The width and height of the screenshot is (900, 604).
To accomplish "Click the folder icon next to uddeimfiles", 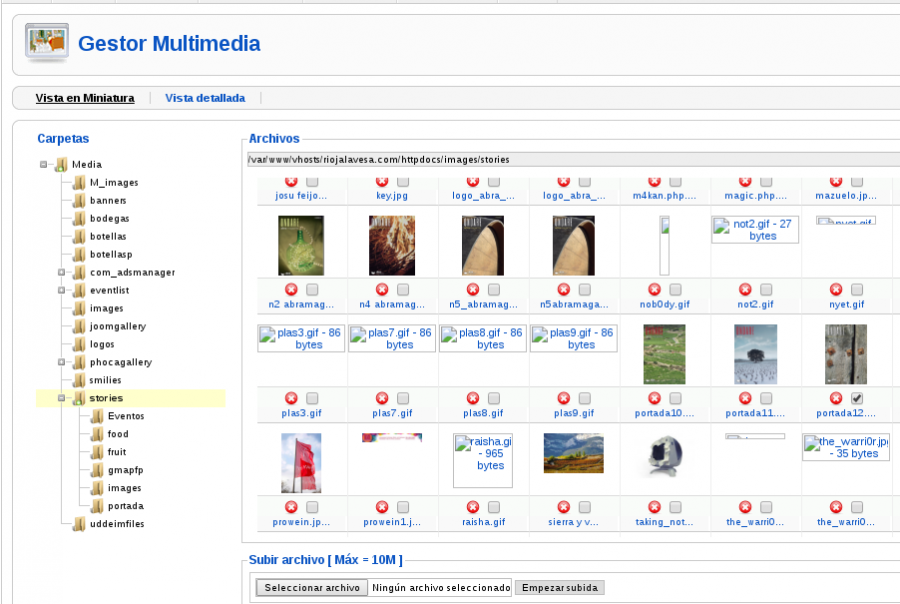I will [x=79, y=524].
